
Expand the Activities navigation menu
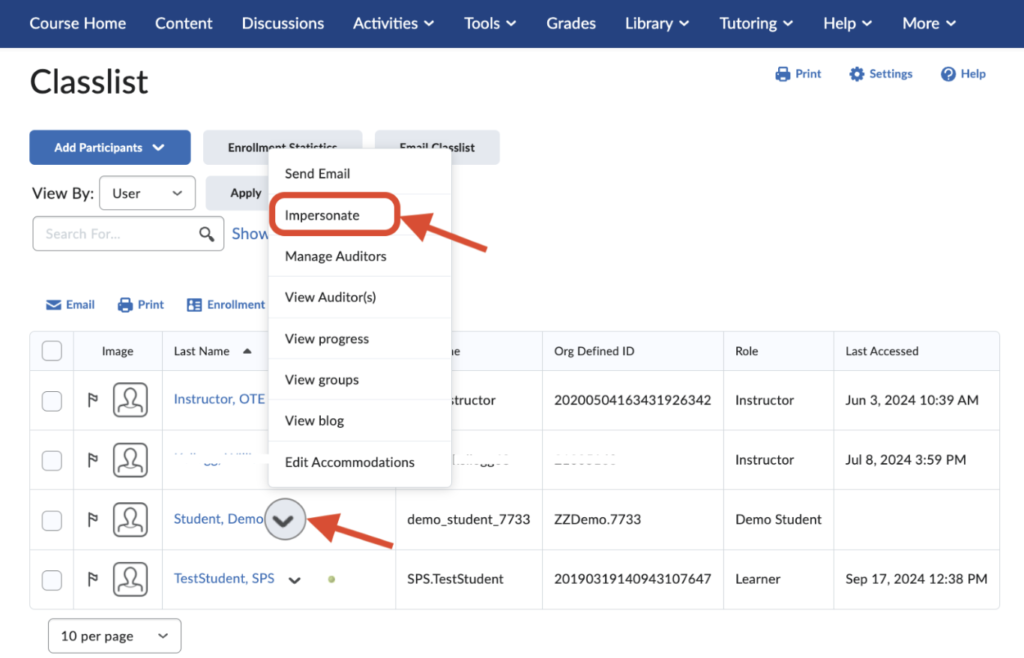tap(393, 24)
